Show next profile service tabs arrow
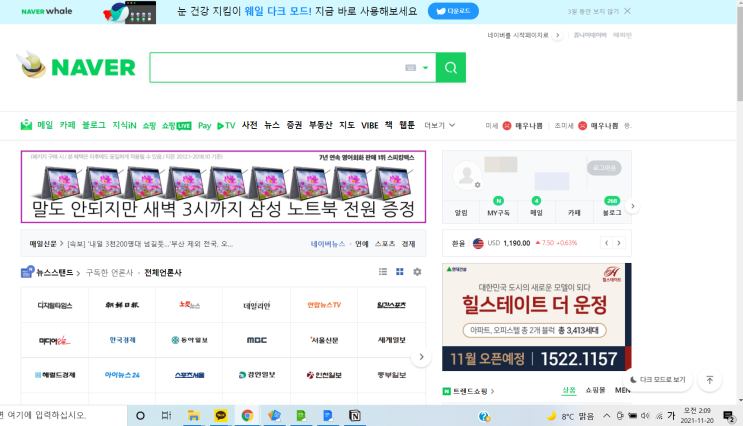Viewport: 743px width, 426px height. coord(633,206)
